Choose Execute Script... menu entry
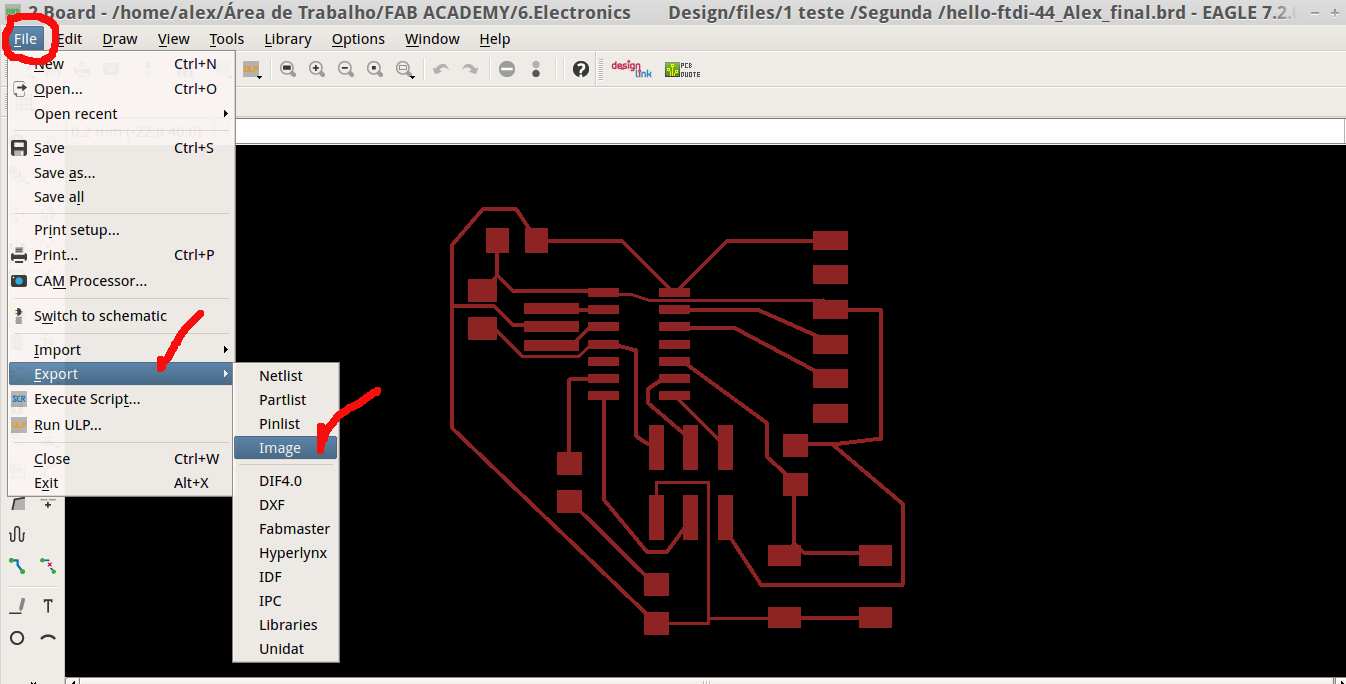 [x=120, y=399]
